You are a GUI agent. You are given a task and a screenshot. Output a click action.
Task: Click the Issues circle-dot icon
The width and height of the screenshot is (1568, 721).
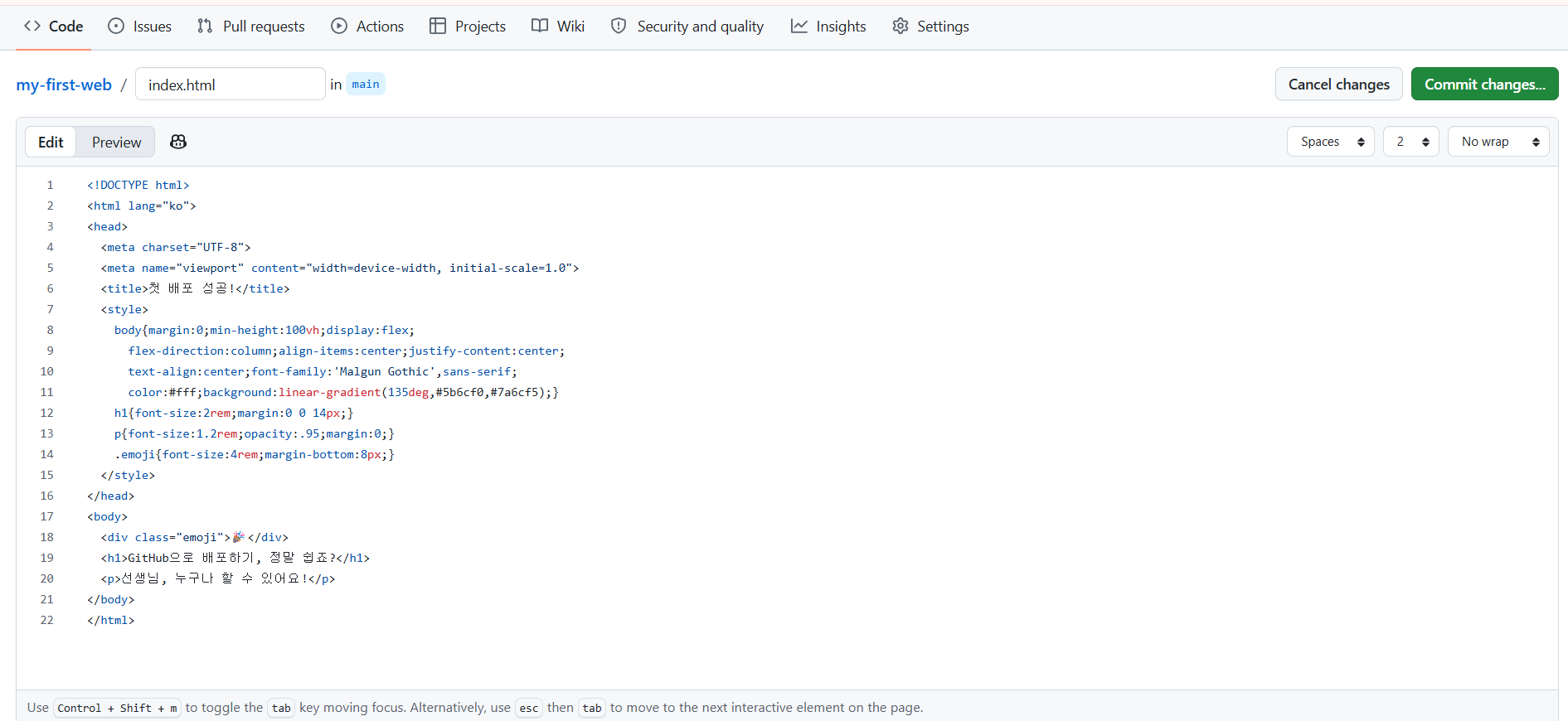coord(117,26)
